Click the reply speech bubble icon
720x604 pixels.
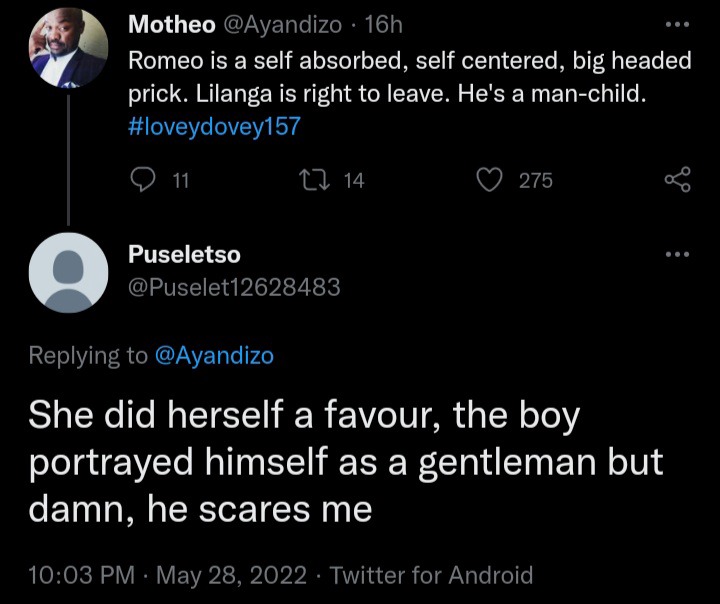coord(143,180)
